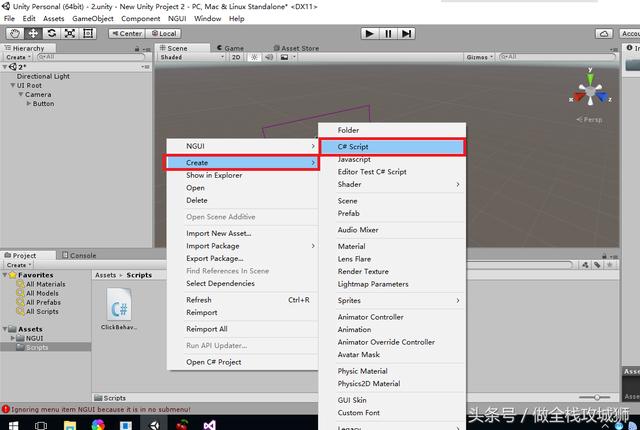Choose Javascript from Create submenu
Image resolution: width=640 pixels, height=430 pixels.
pyautogui.click(x=392, y=160)
